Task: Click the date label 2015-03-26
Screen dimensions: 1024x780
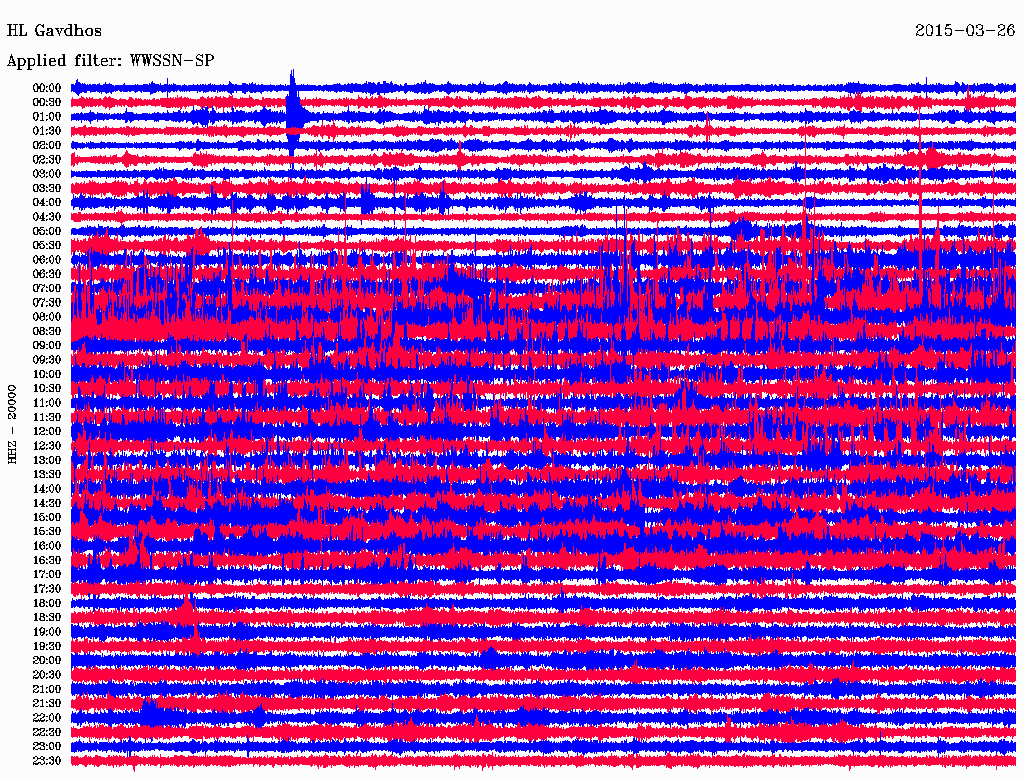Action: tap(965, 31)
